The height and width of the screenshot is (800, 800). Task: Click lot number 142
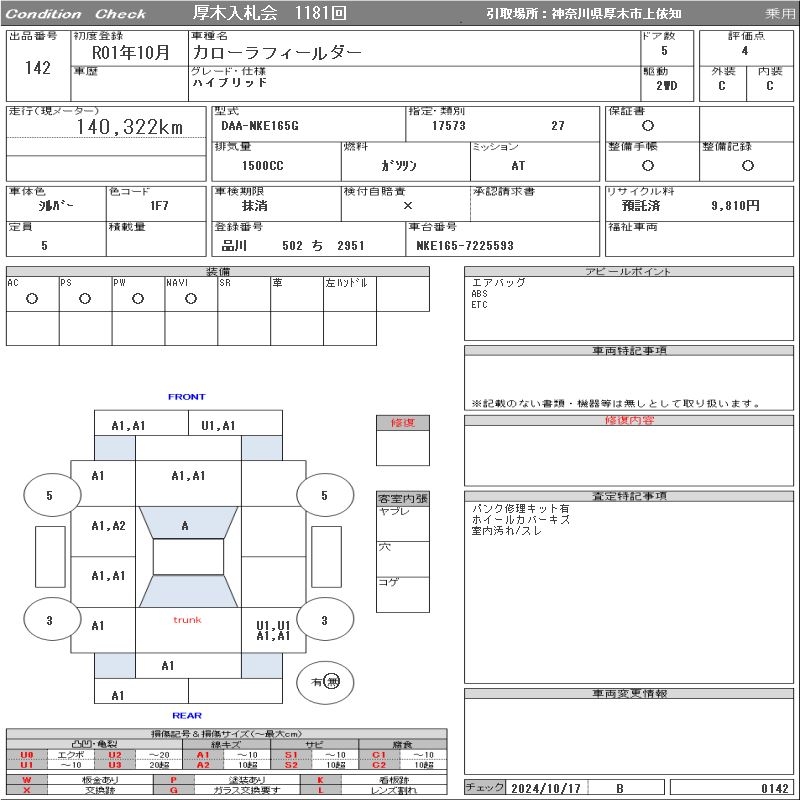(38, 68)
